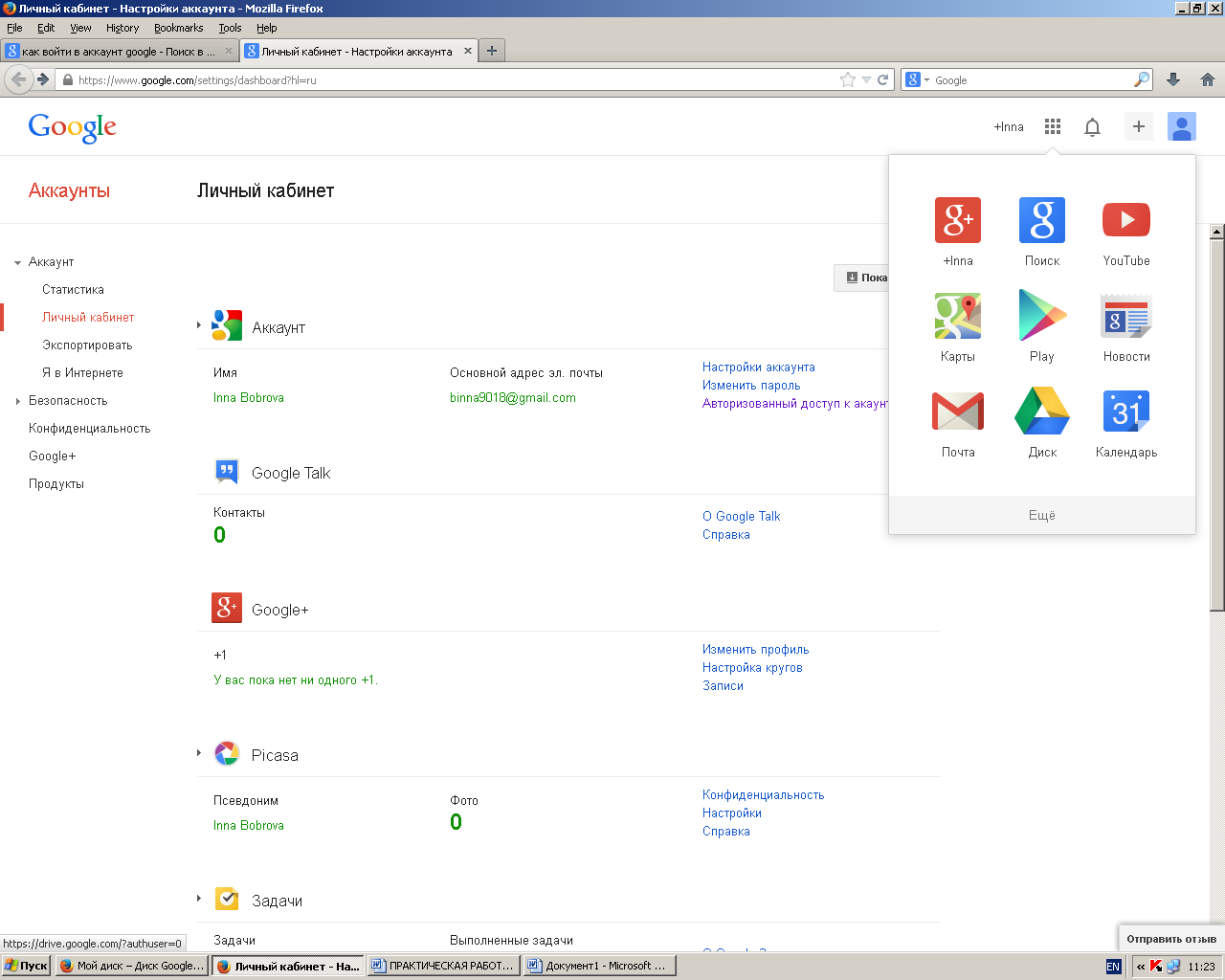
Task: Click the +Inna header link
Action: pyautogui.click(x=1009, y=126)
